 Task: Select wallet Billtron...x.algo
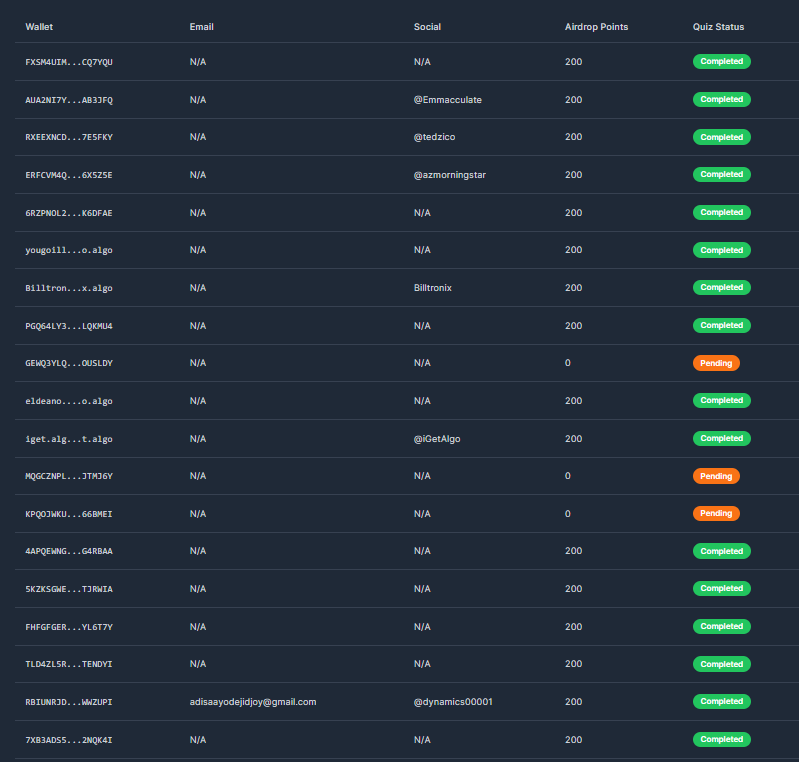click(x=69, y=288)
